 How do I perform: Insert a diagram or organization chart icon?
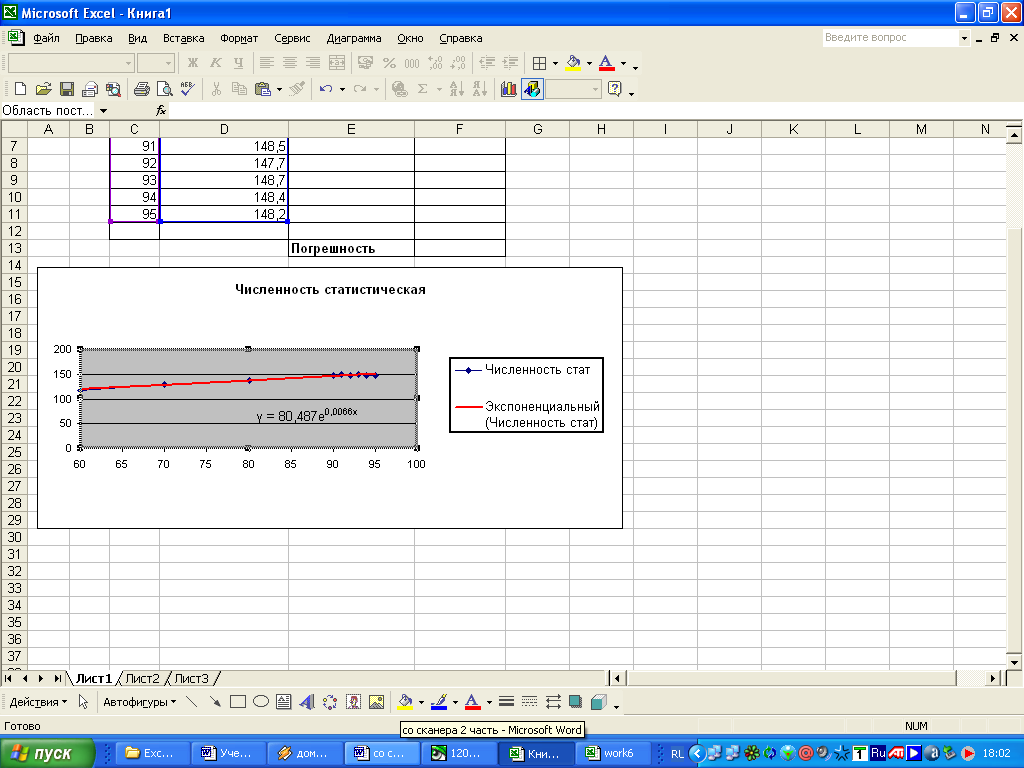point(330,702)
